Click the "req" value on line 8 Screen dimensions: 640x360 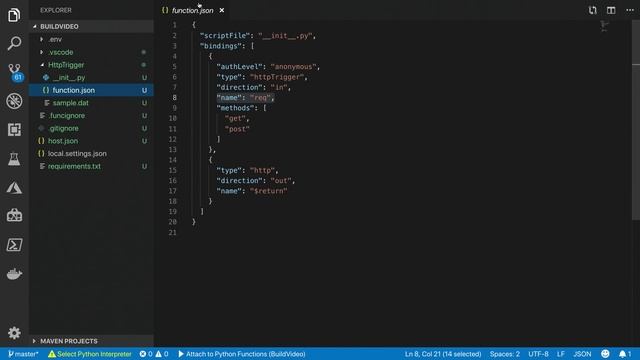click(x=260, y=98)
